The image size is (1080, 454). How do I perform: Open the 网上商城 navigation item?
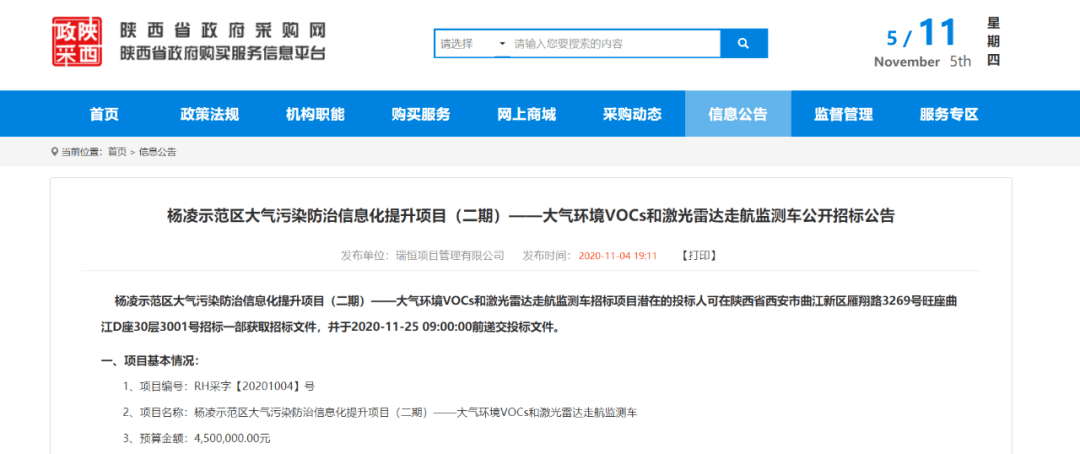pyautogui.click(x=526, y=114)
